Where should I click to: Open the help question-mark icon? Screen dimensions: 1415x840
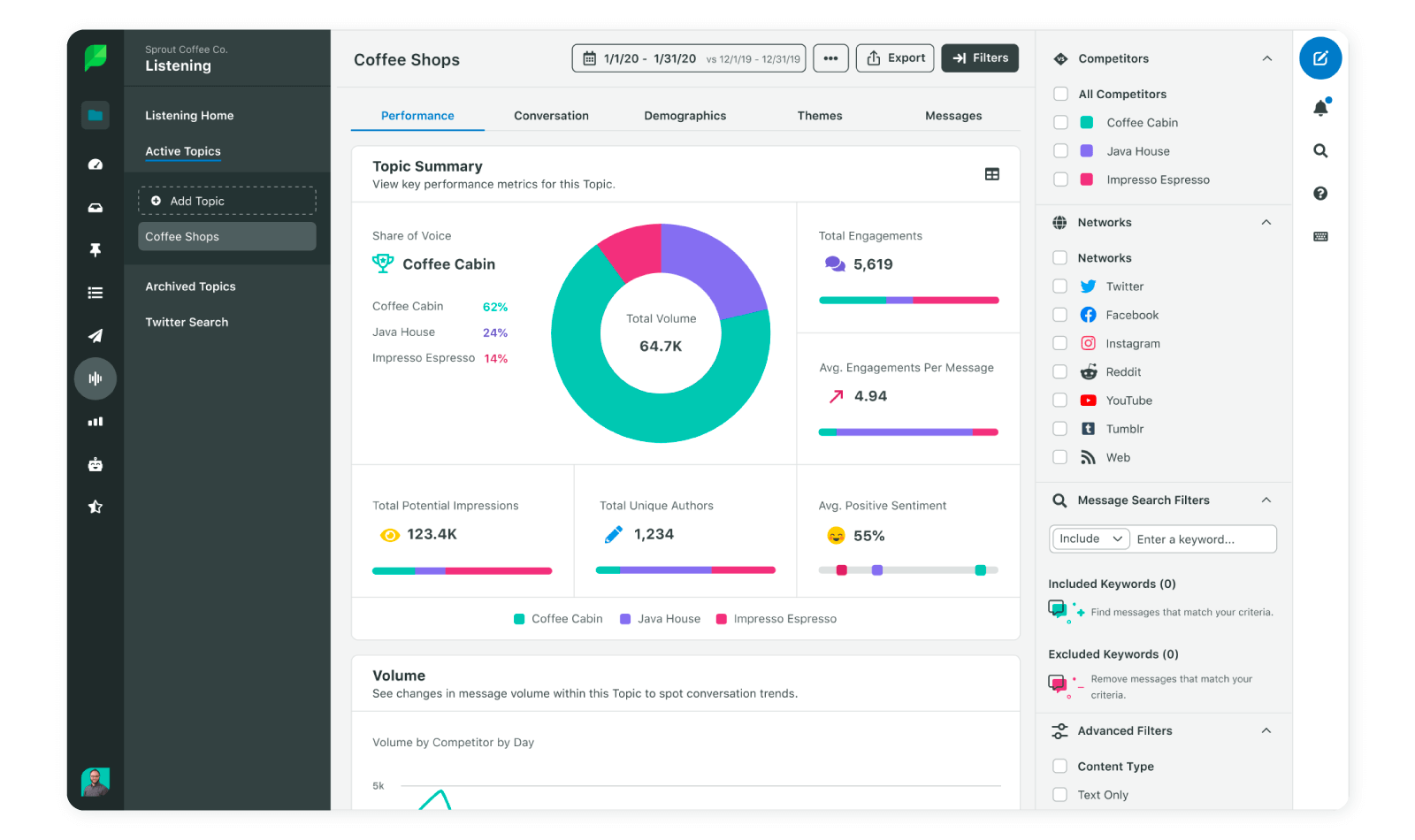click(1320, 193)
